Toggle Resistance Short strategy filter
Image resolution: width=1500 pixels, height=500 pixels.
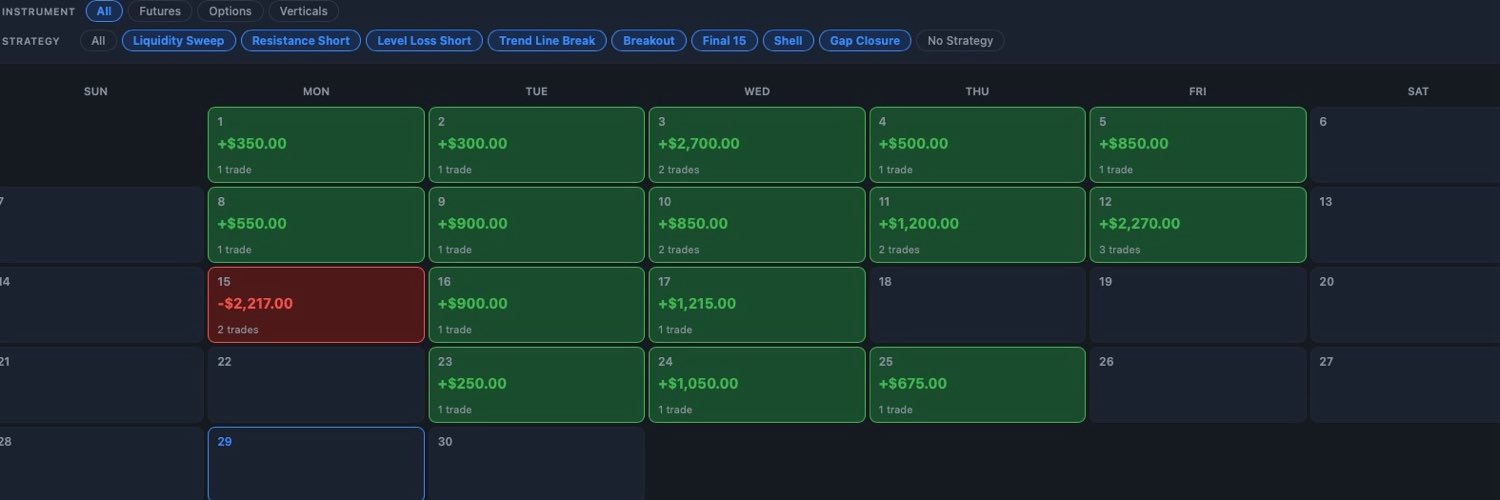tap(301, 41)
